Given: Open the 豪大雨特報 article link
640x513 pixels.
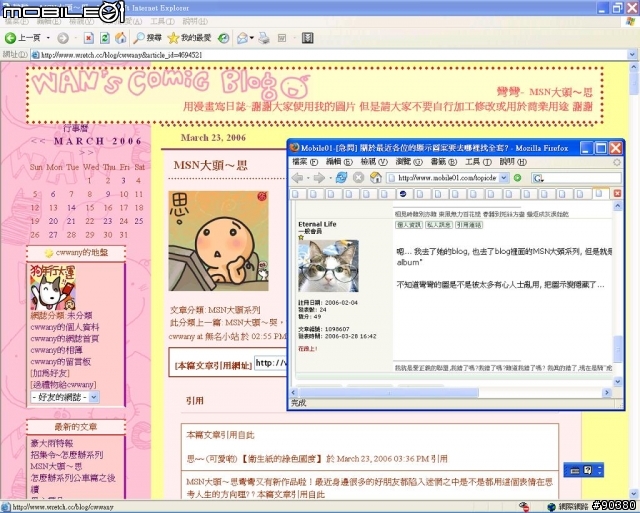Looking at the screenshot, I should click(x=52, y=443).
